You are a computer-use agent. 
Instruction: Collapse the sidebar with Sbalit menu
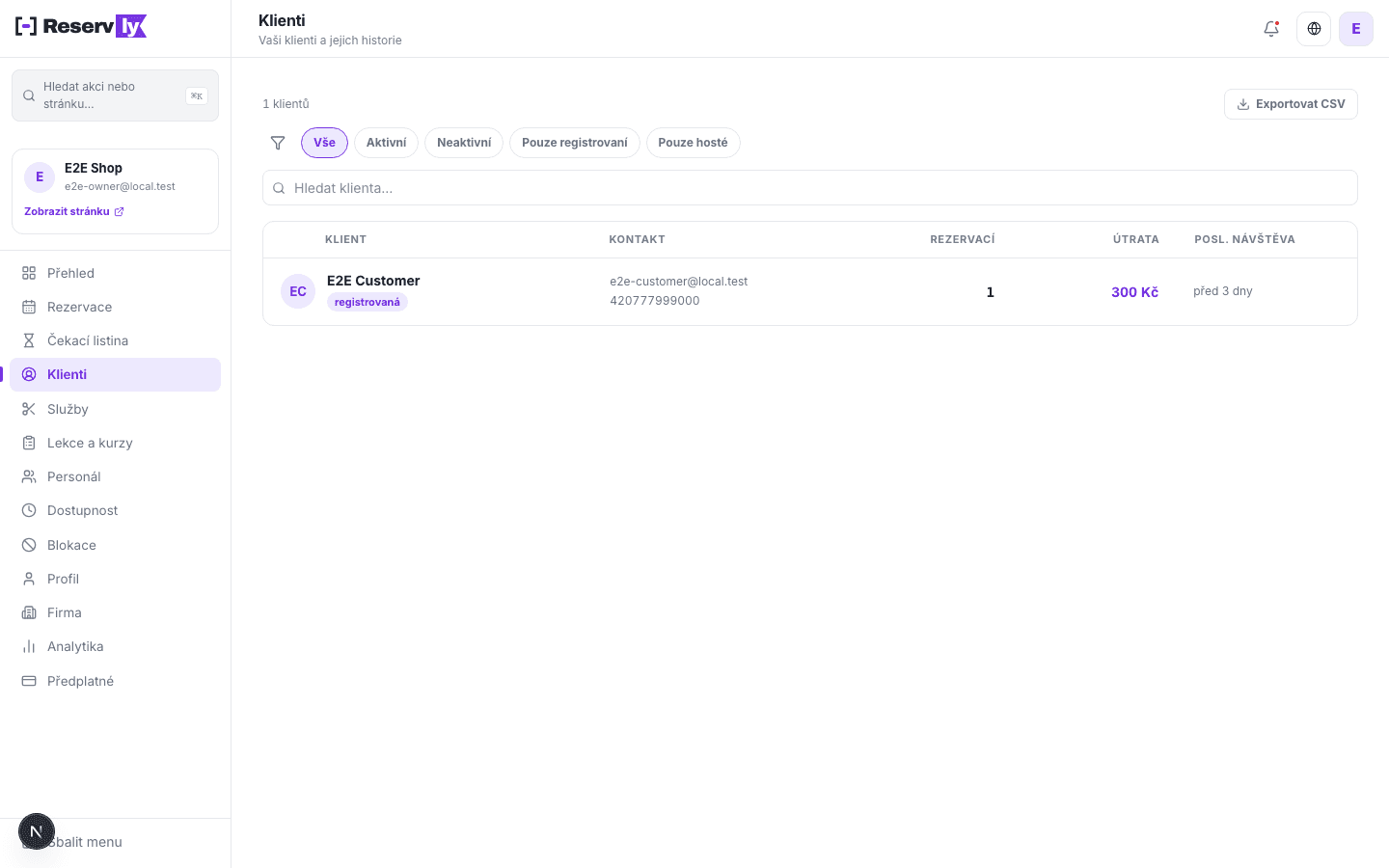(115, 842)
